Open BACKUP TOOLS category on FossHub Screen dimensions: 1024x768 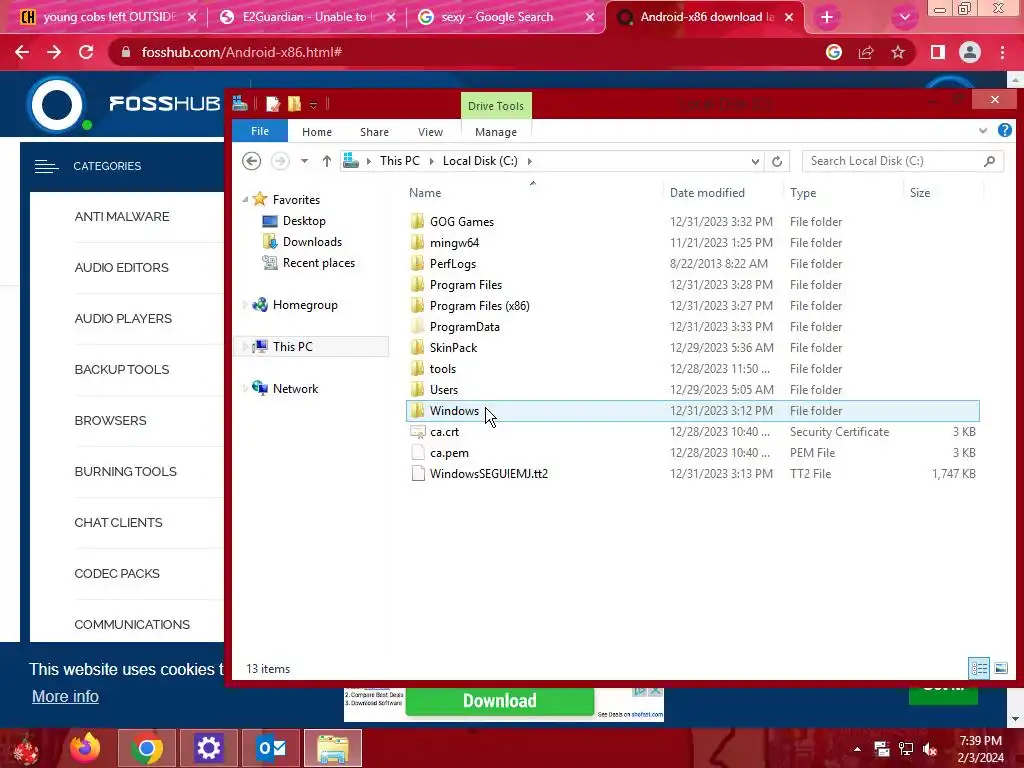click(x=122, y=370)
